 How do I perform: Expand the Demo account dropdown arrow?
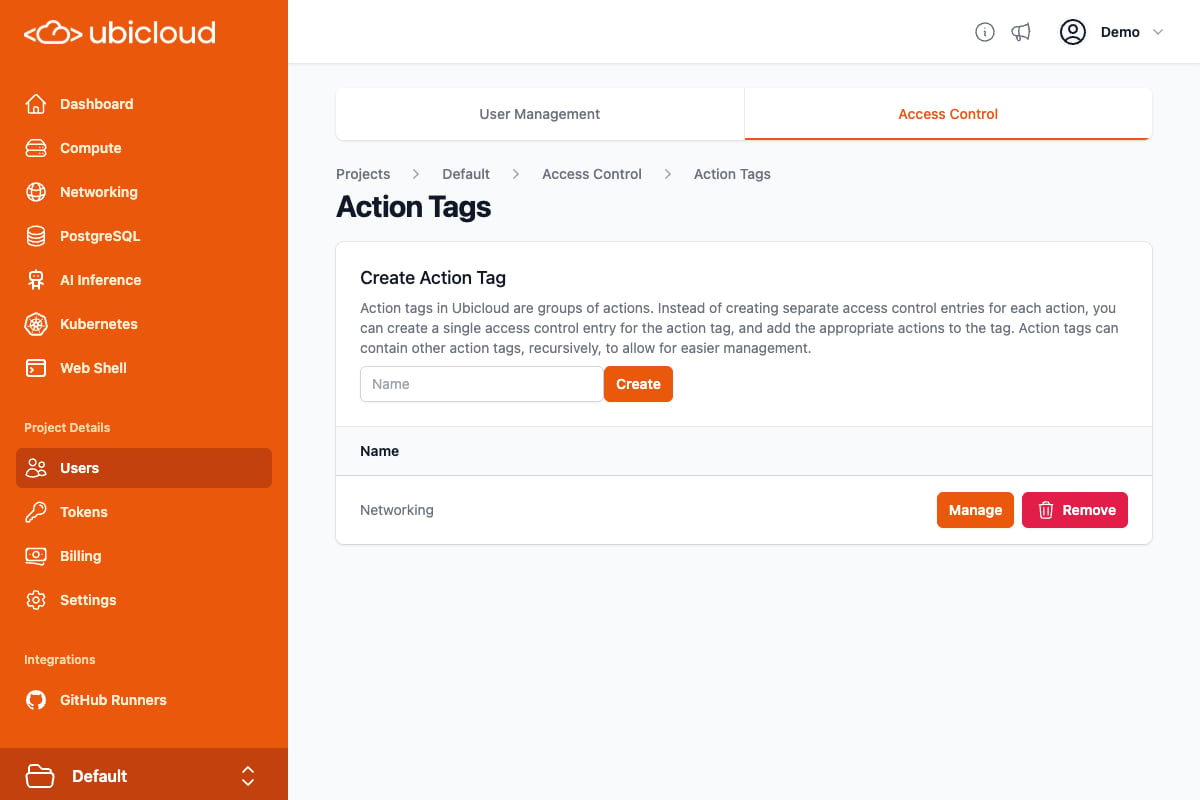pyautogui.click(x=1158, y=32)
